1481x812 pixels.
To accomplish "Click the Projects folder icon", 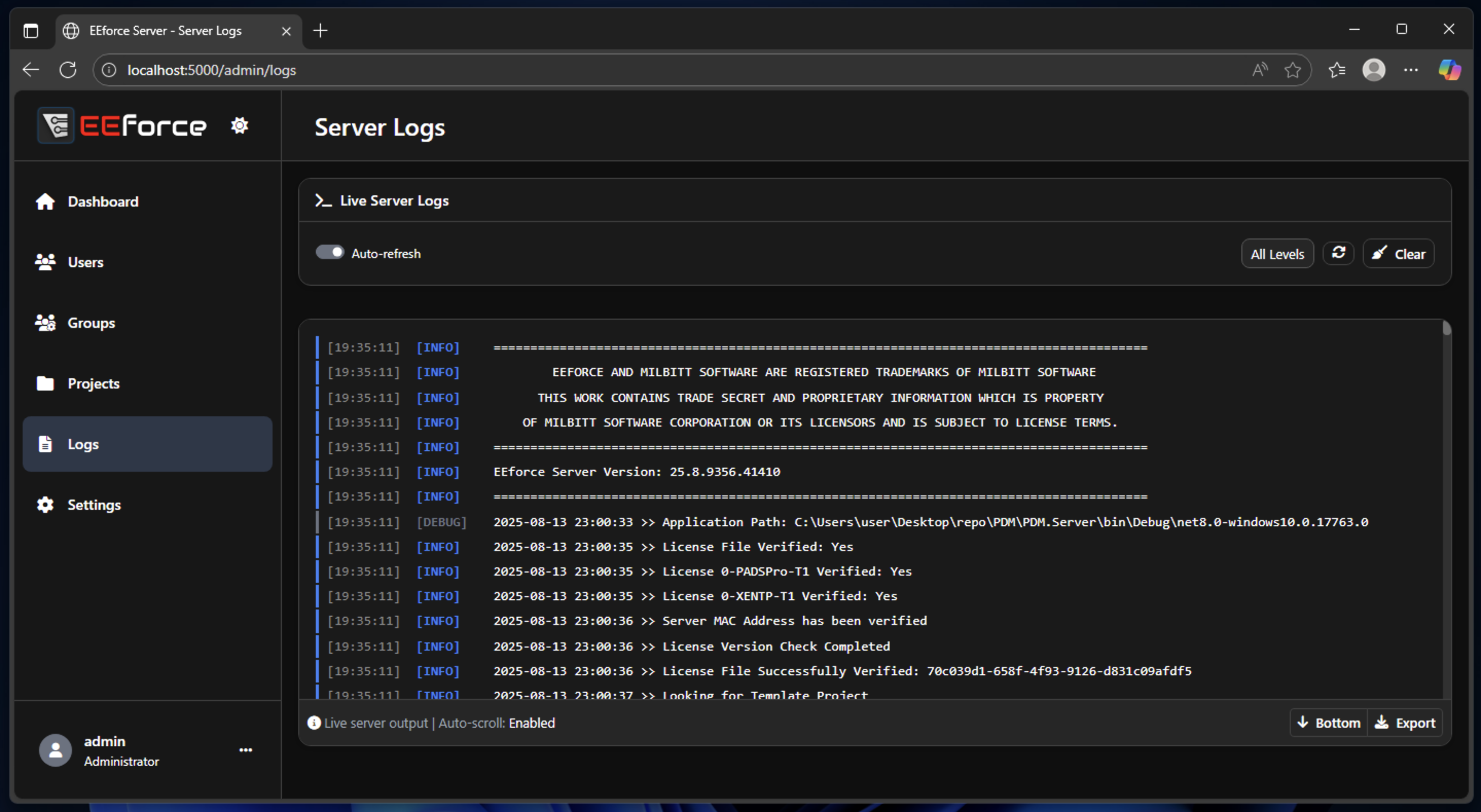I will pyautogui.click(x=45, y=383).
